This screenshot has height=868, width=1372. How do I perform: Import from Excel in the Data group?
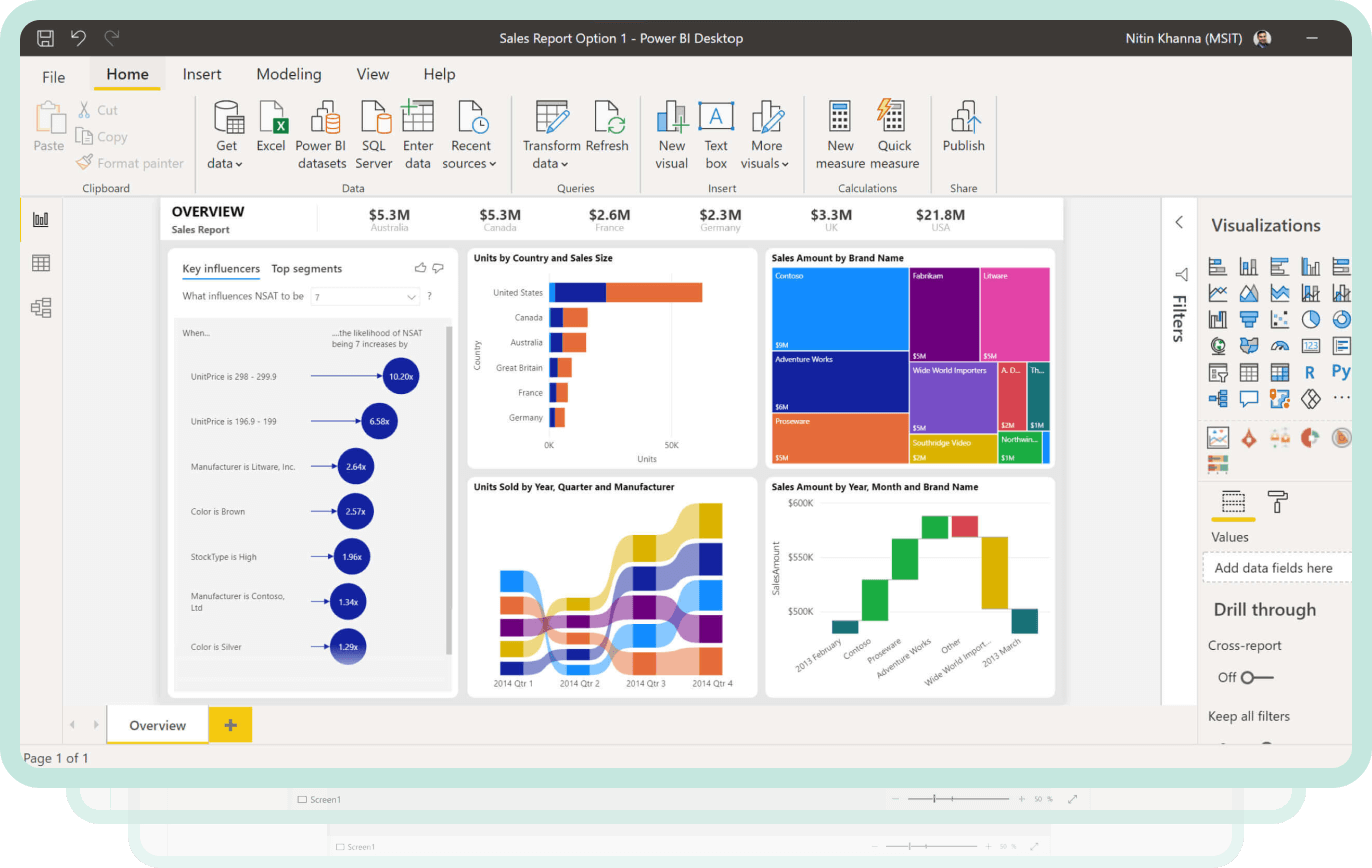point(271,126)
